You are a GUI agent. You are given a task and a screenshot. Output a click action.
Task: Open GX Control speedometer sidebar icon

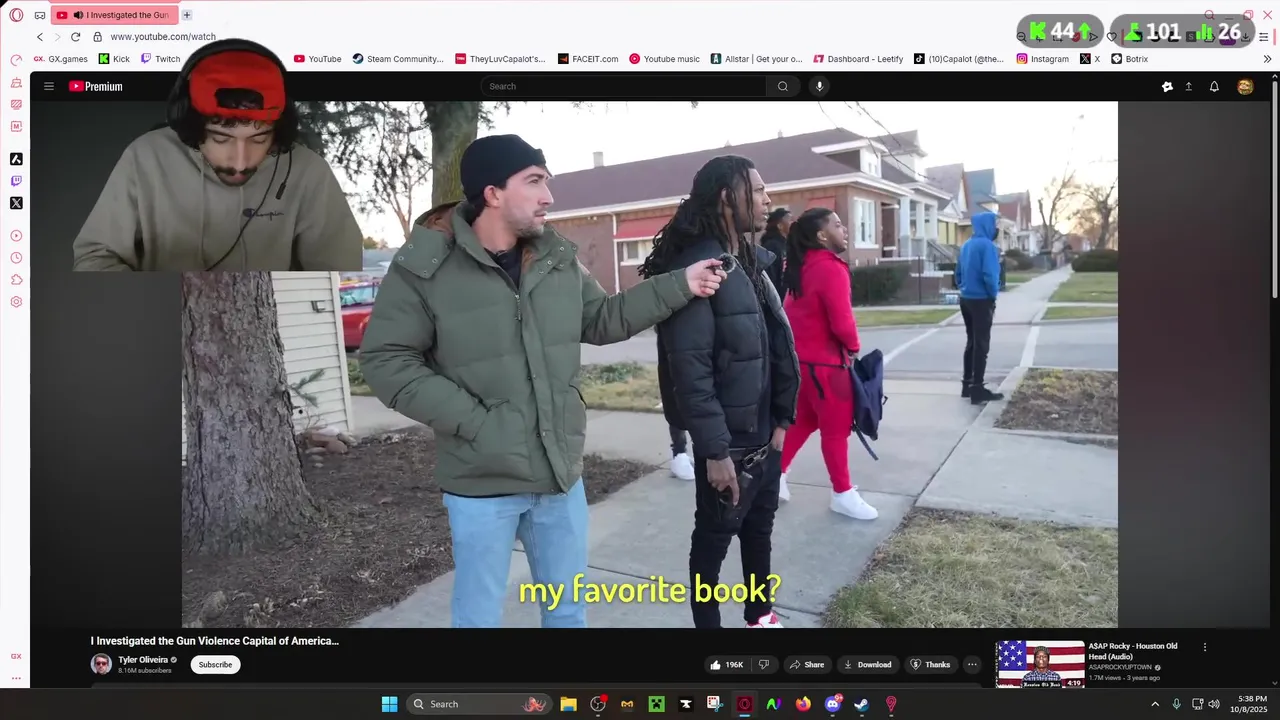coord(16,60)
